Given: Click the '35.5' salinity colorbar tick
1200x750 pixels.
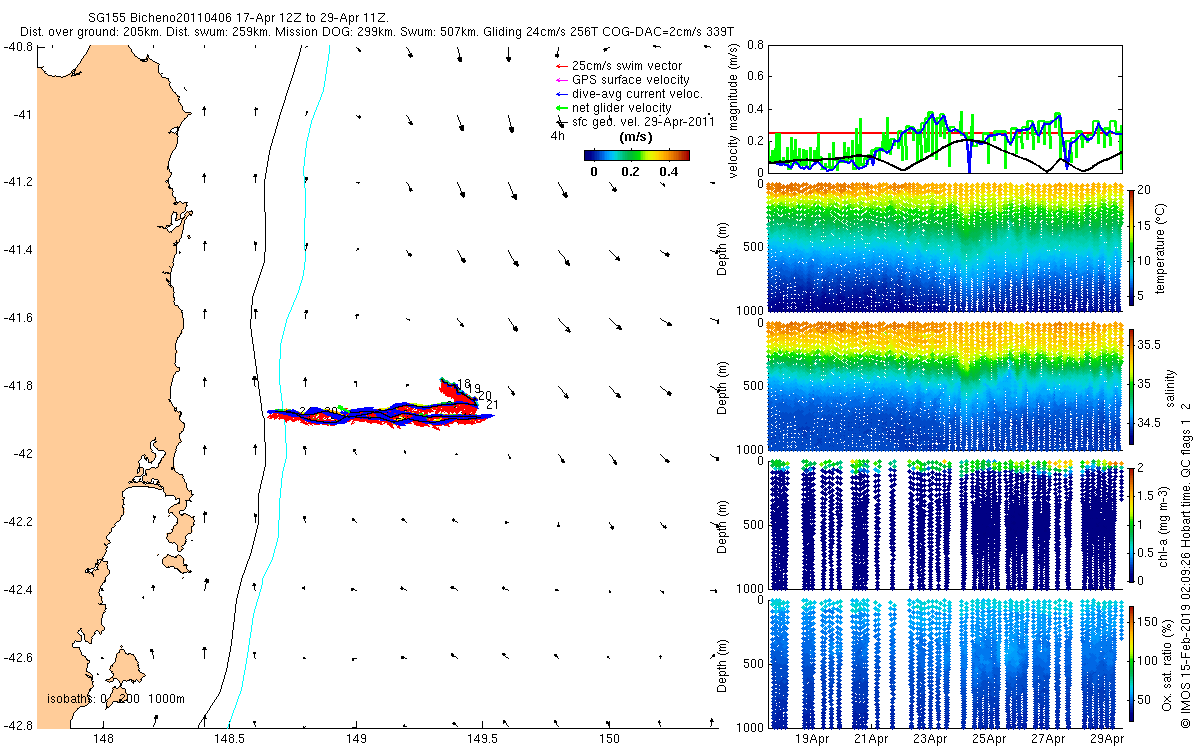Looking at the screenshot, I should (x=1151, y=344).
